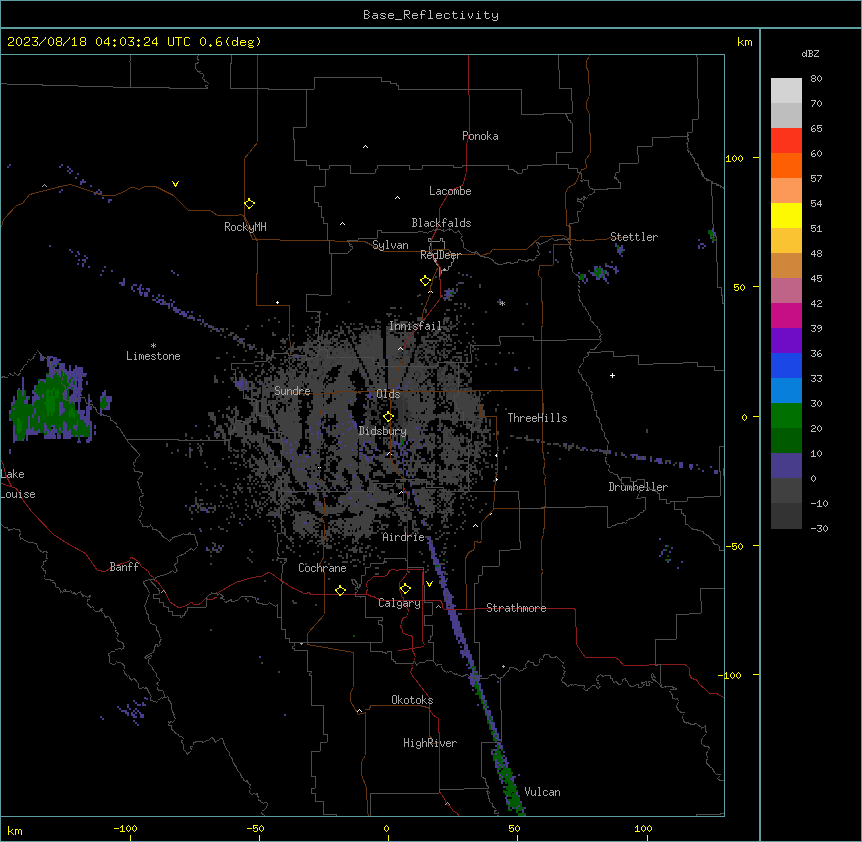Pick the magenta 42-39 dBZ legend swatch
Image resolution: width=862 pixels, height=842 pixels.
click(786, 315)
